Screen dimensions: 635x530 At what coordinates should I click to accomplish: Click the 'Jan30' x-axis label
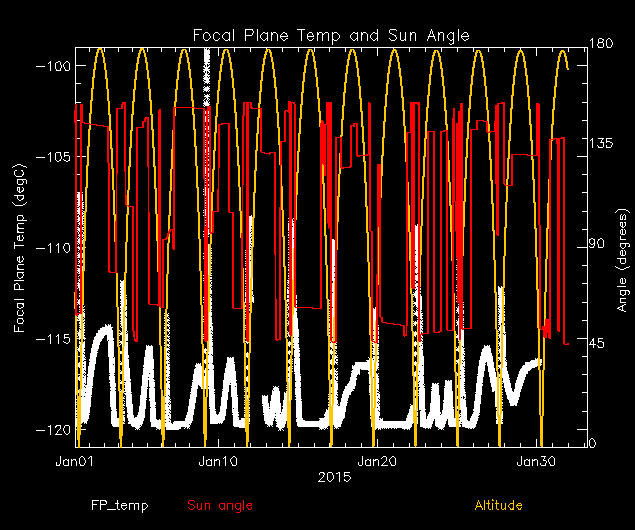537,462
